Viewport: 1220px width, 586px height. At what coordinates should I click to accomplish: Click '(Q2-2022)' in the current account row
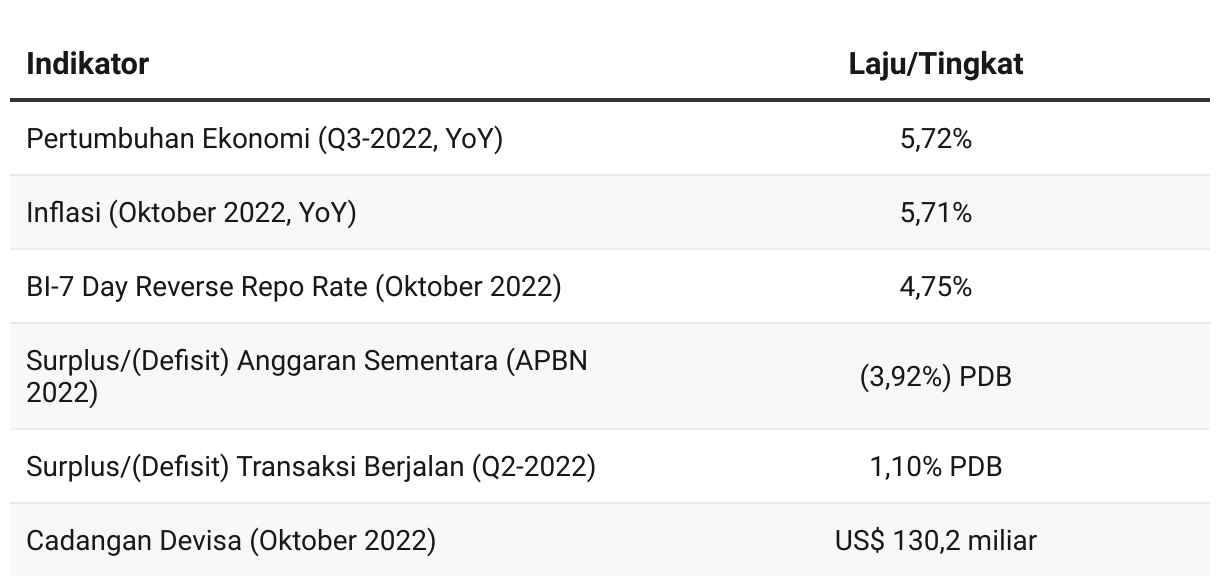point(533,467)
